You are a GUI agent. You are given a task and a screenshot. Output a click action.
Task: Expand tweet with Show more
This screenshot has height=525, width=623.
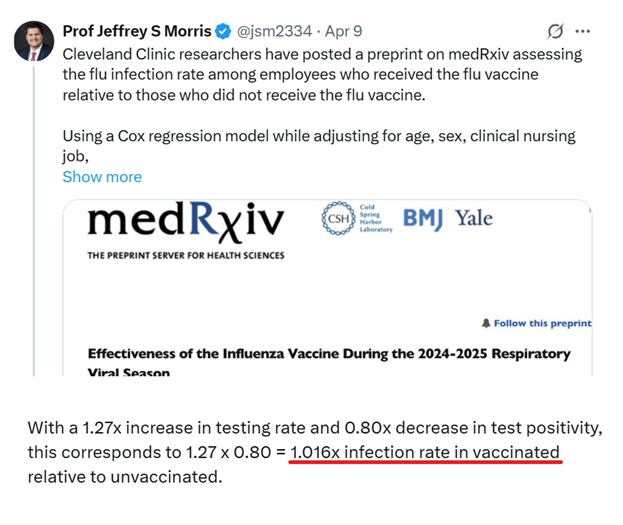[x=102, y=177]
